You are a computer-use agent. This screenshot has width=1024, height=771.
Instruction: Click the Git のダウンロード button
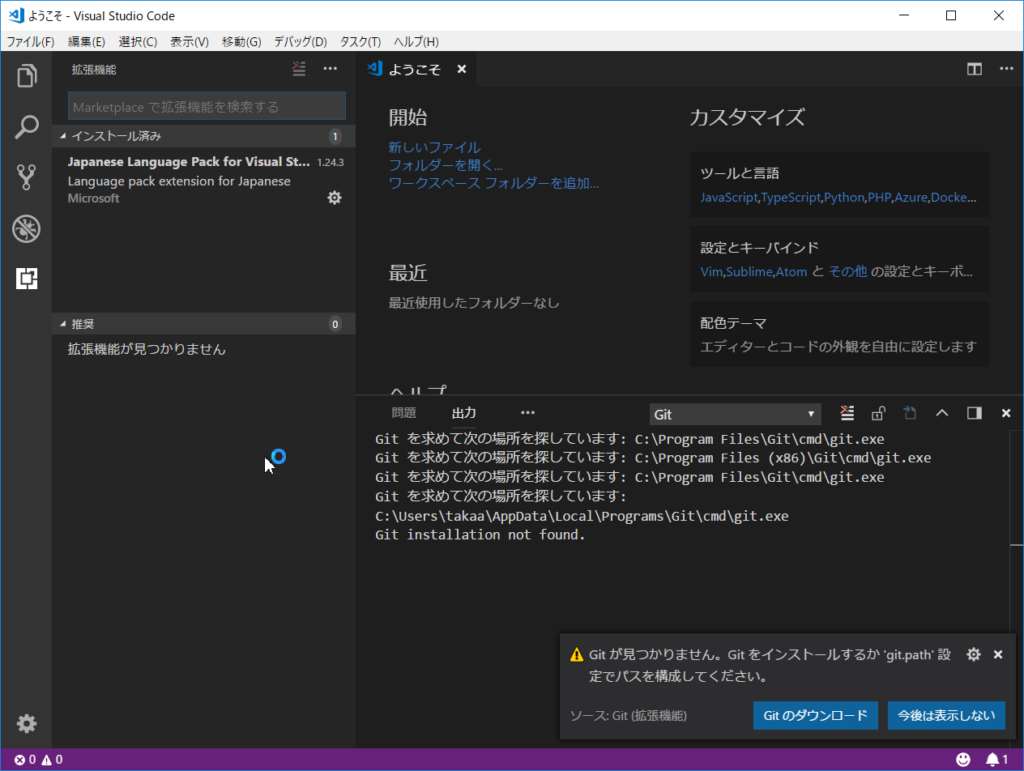pos(816,716)
